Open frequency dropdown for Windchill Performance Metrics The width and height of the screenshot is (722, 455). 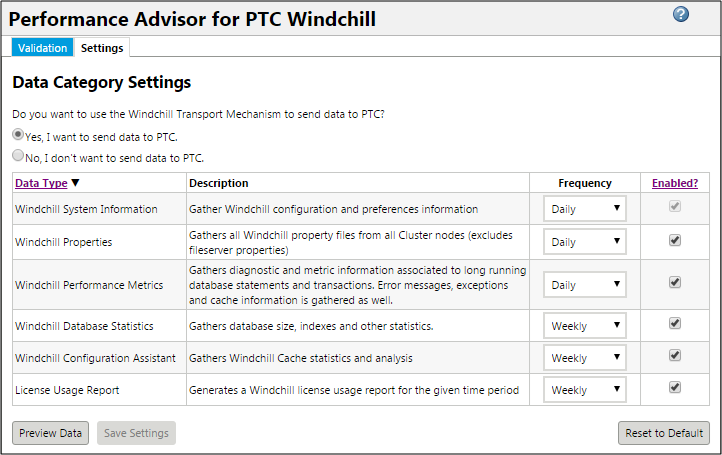pos(584,285)
